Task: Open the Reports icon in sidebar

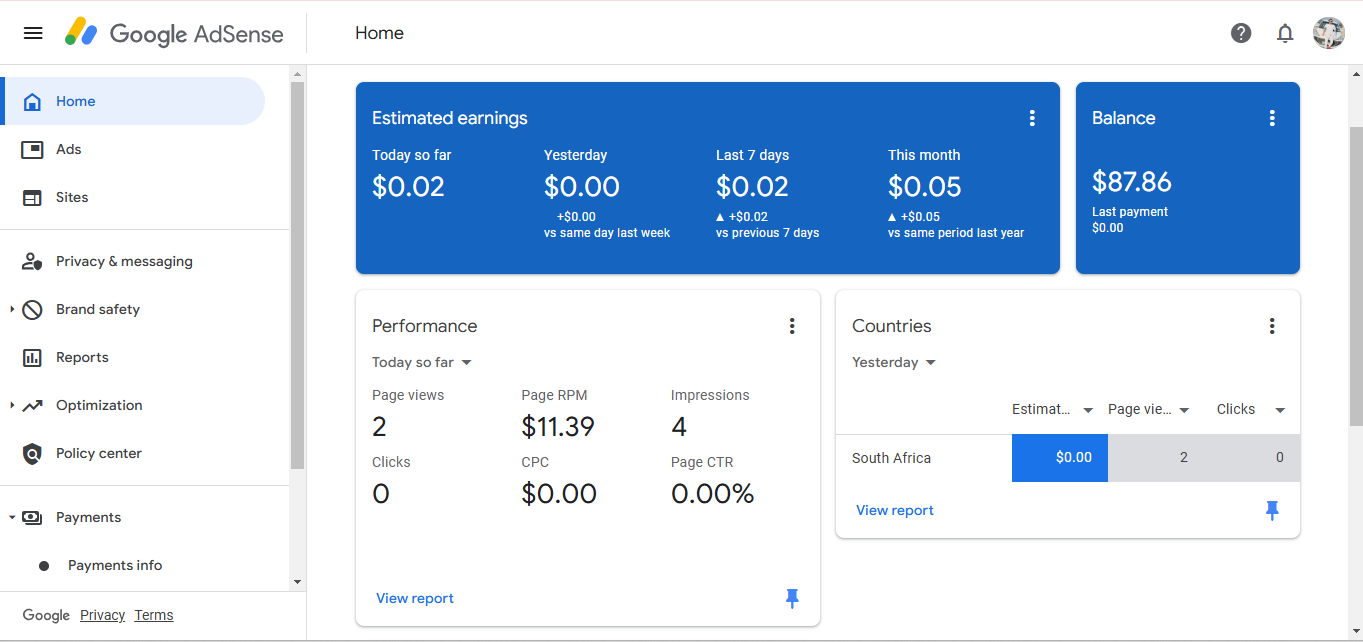Action: [x=33, y=357]
